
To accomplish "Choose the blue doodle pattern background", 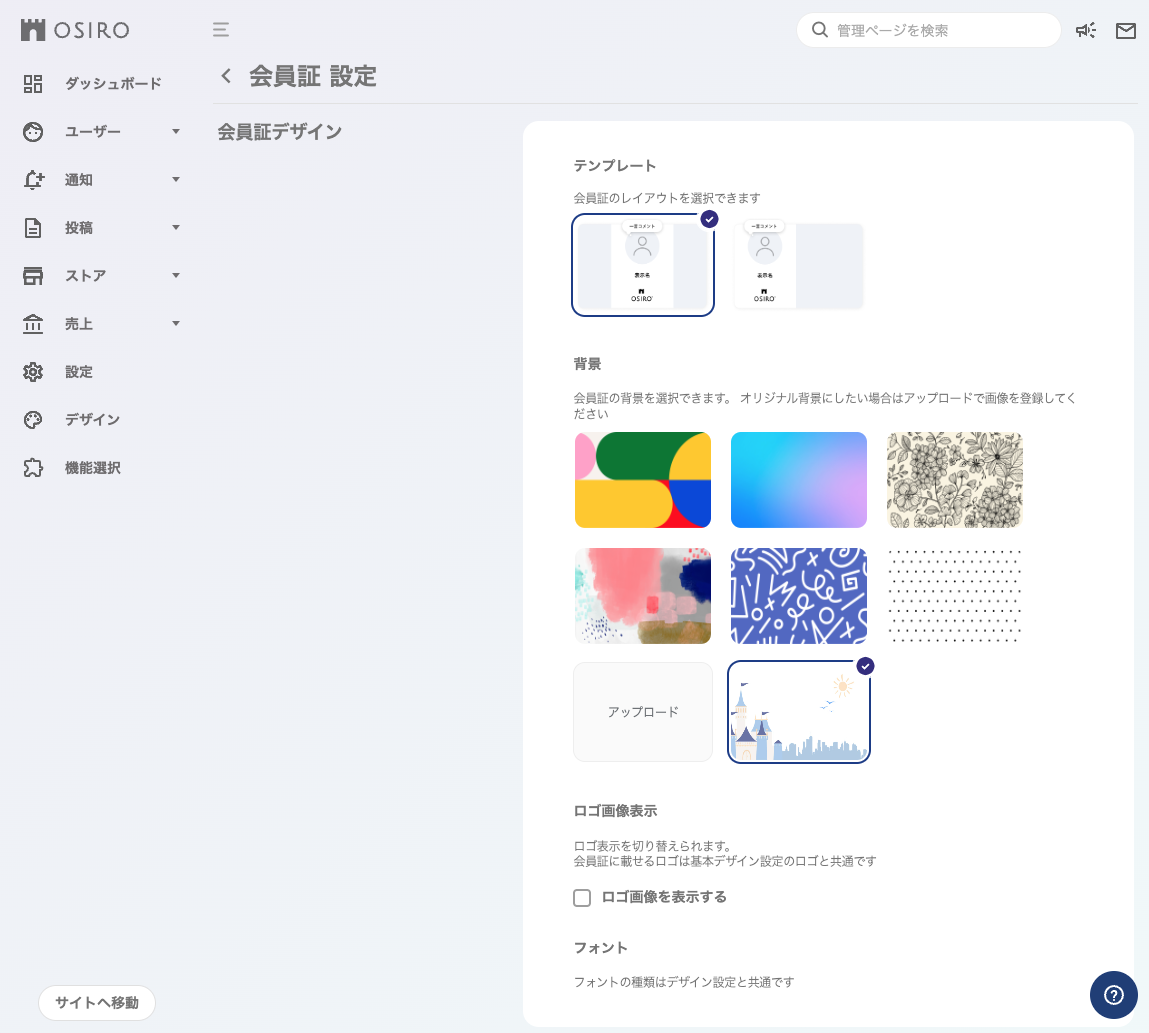I will tap(799, 596).
